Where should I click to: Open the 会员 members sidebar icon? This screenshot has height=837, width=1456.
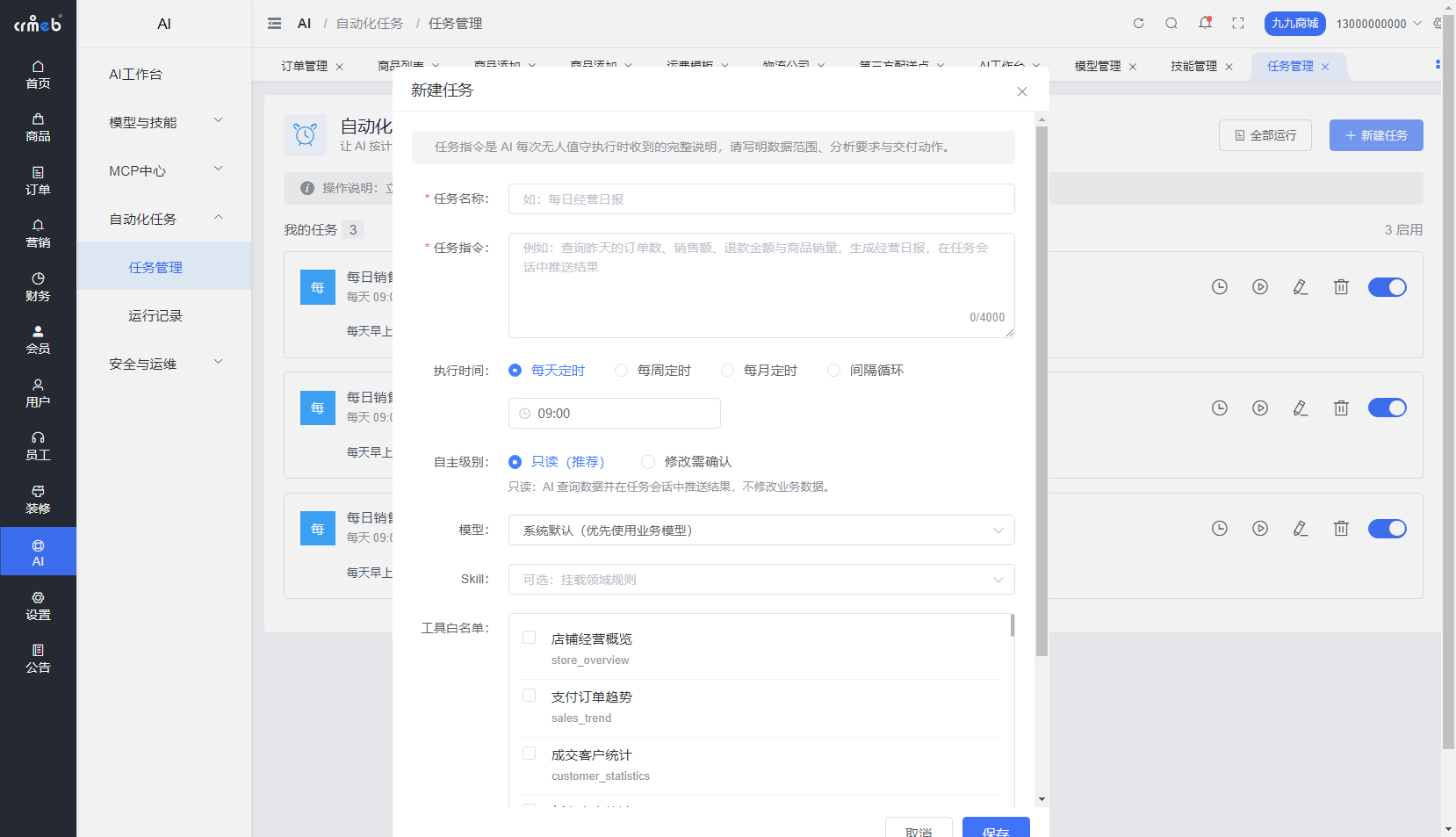[38, 340]
